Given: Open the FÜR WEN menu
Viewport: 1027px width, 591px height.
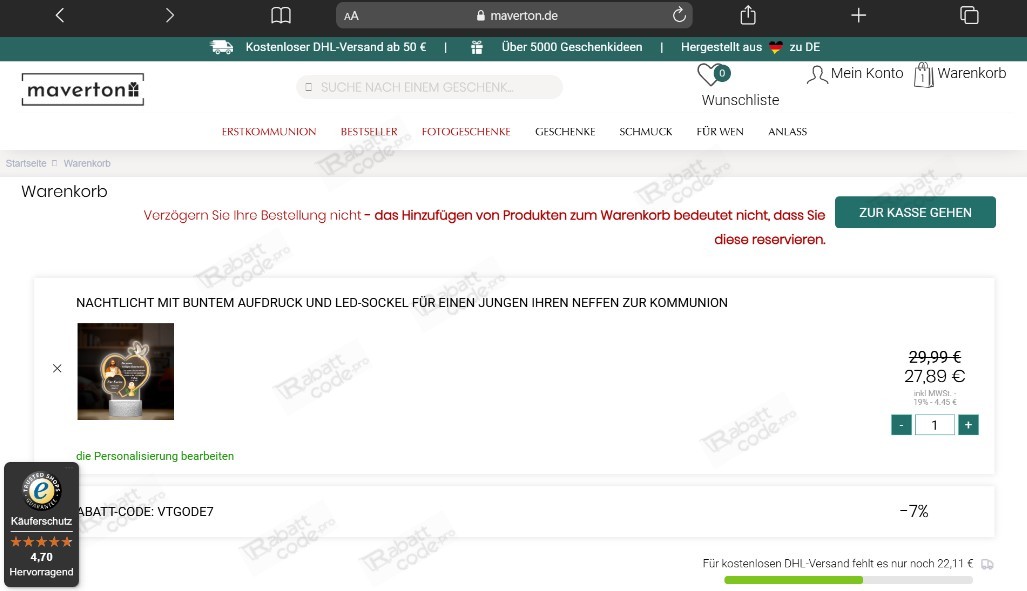Looking at the screenshot, I should [x=720, y=132].
